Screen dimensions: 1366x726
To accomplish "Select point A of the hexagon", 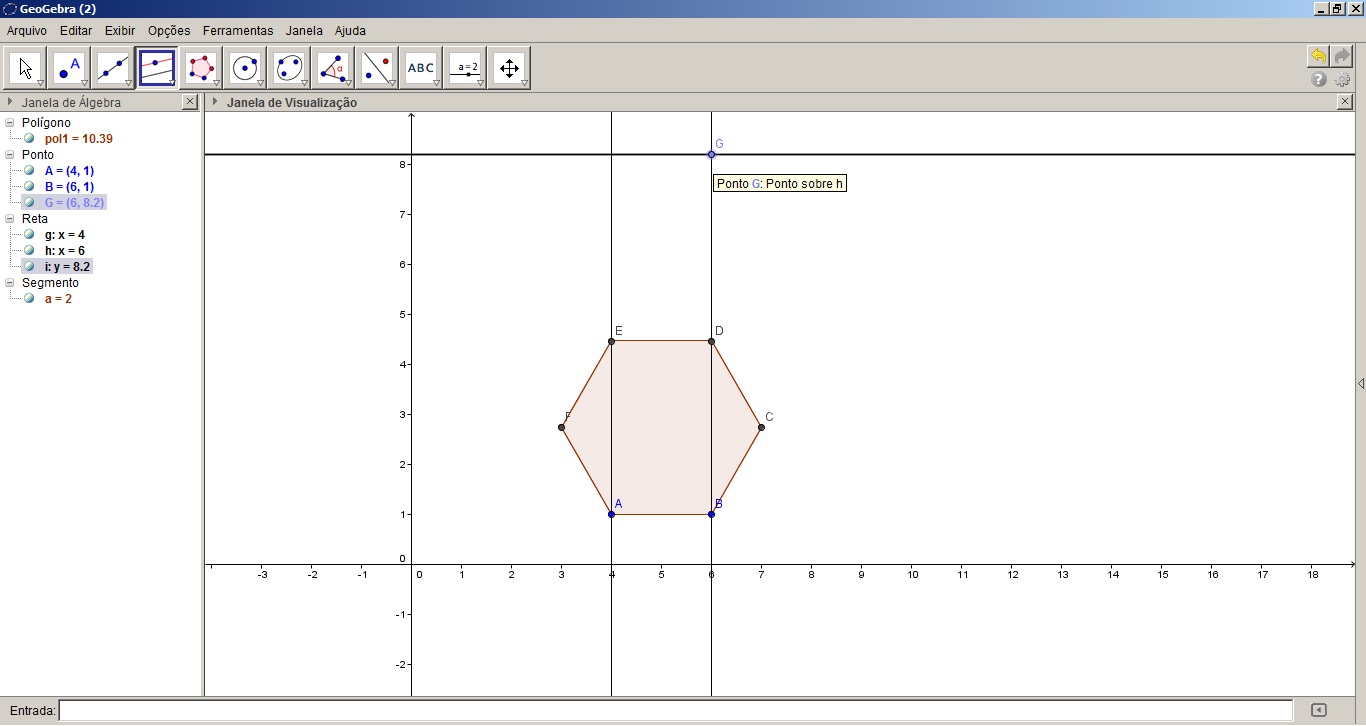I will tap(611, 514).
